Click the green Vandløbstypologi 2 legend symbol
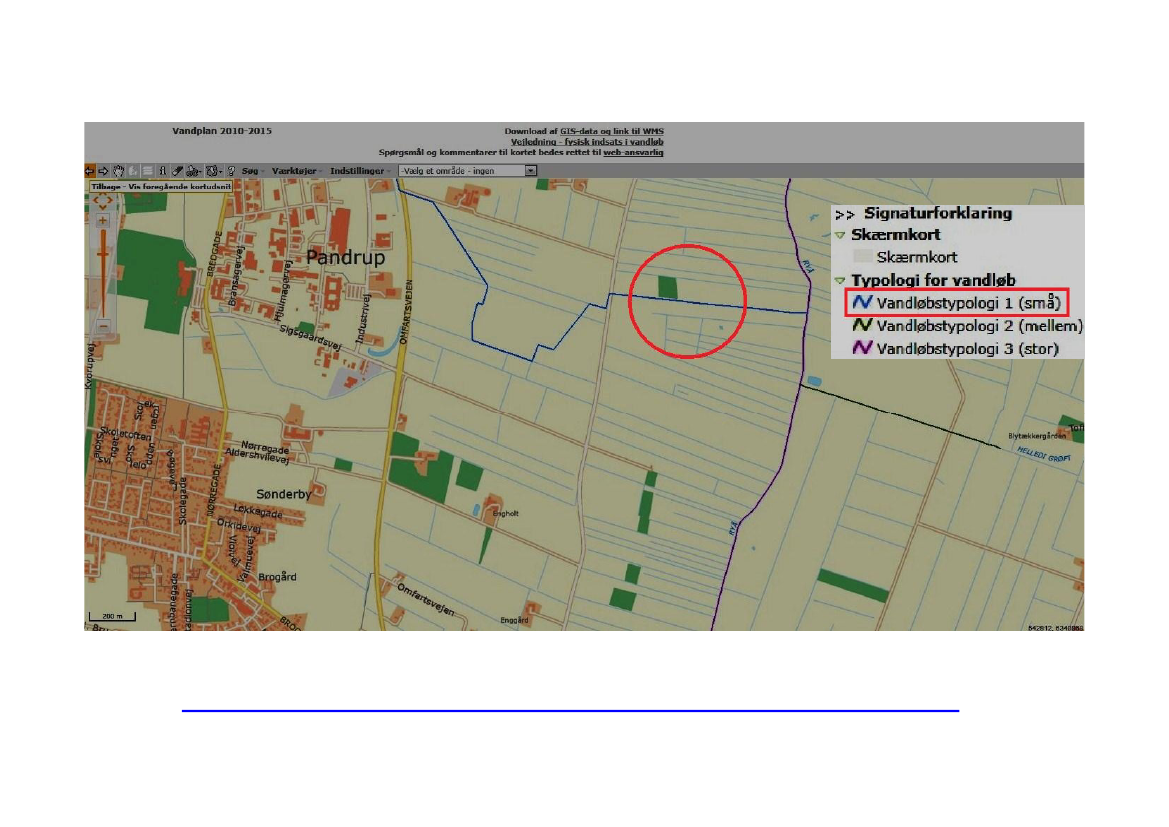Image resolution: width=1169 pixels, height=827 pixels. click(x=863, y=325)
